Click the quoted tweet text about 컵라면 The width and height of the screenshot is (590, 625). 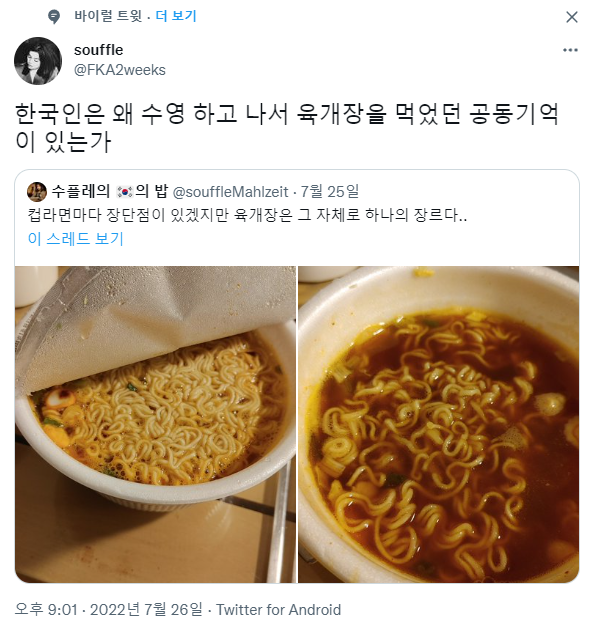coord(247,215)
